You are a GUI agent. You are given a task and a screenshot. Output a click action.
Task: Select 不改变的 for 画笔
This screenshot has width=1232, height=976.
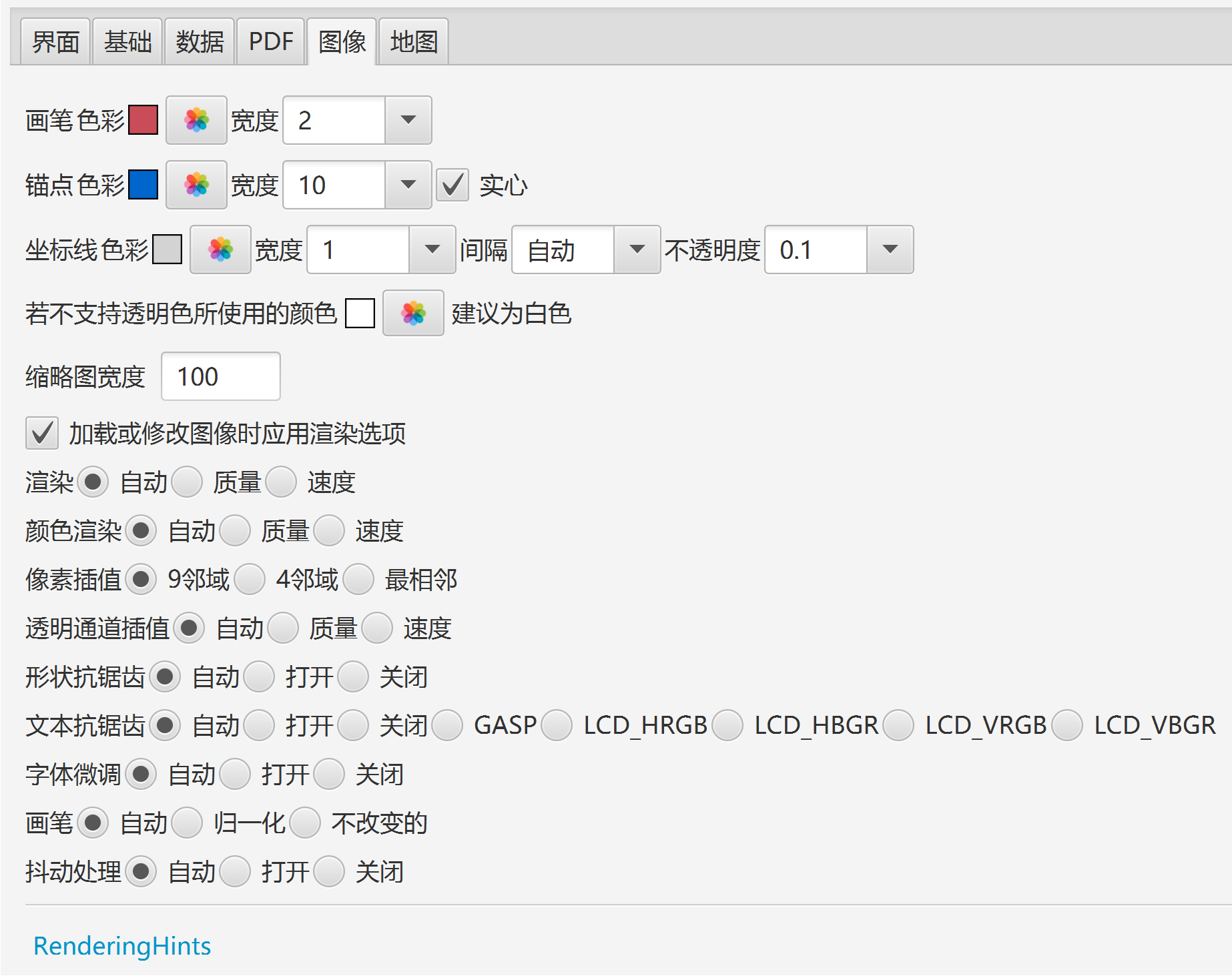[305, 823]
